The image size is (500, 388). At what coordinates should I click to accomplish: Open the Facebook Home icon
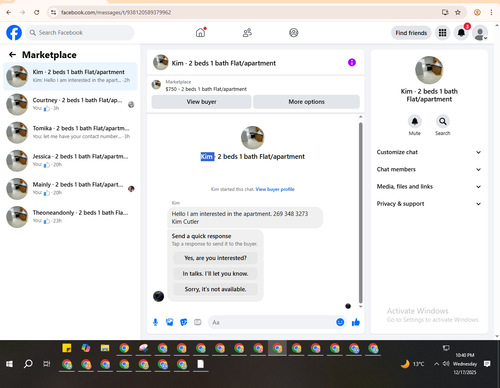click(200, 33)
